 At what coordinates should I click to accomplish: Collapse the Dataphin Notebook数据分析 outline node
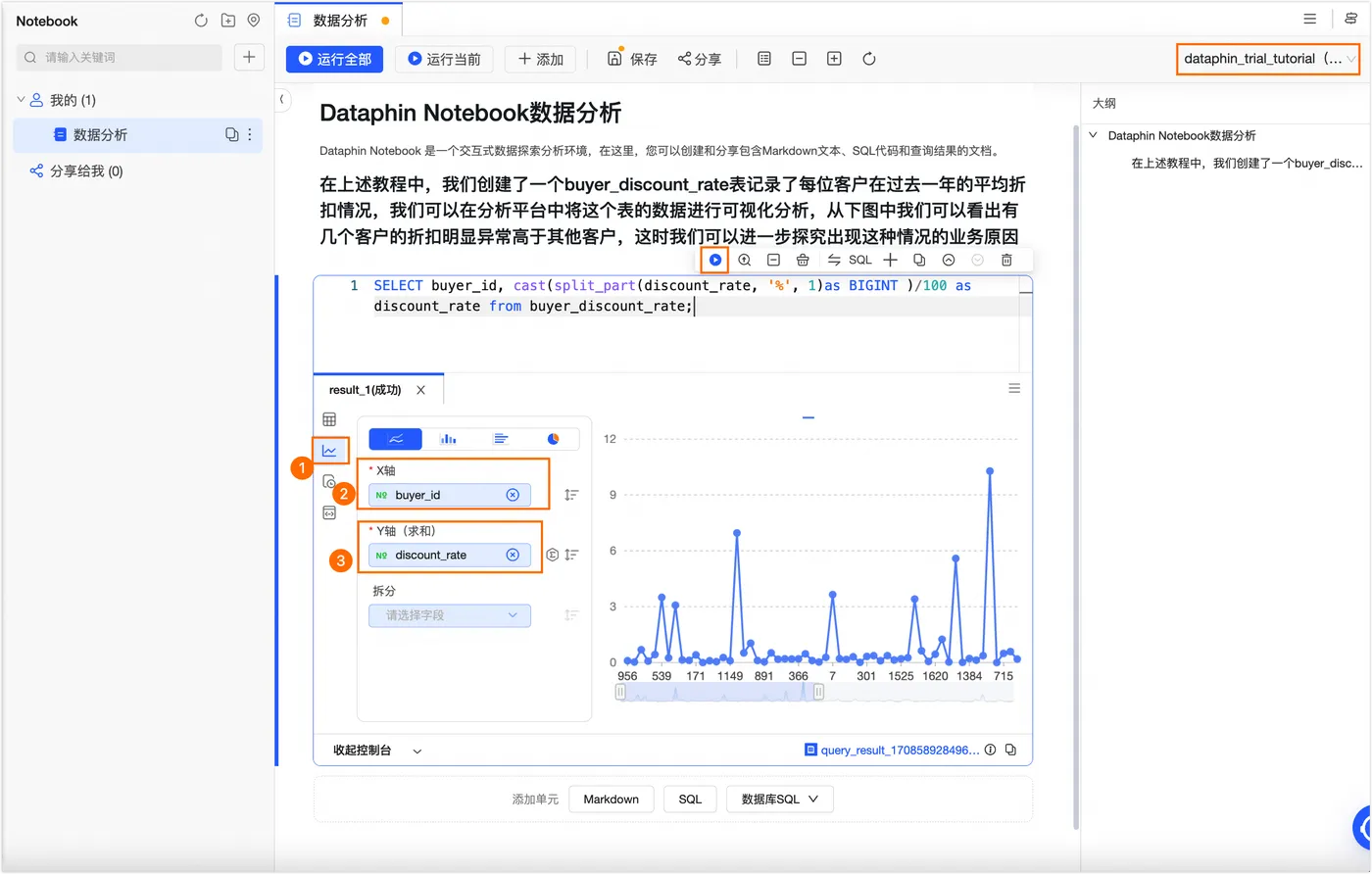tap(1094, 135)
